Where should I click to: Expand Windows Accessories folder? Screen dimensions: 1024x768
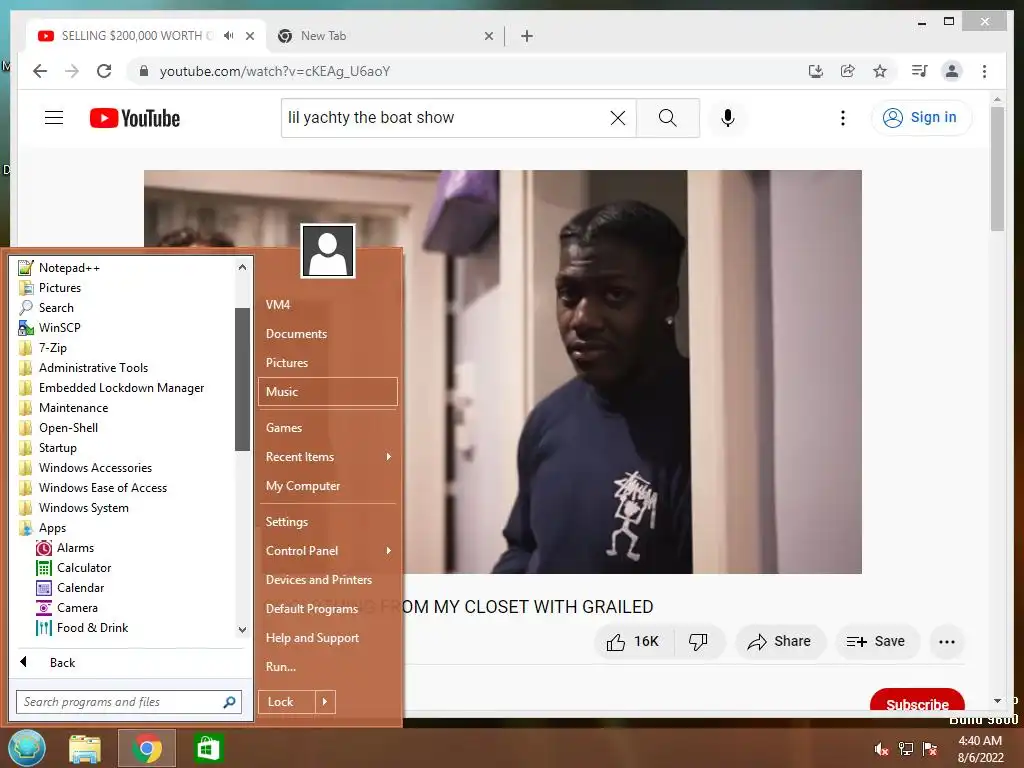click(95, 468)
